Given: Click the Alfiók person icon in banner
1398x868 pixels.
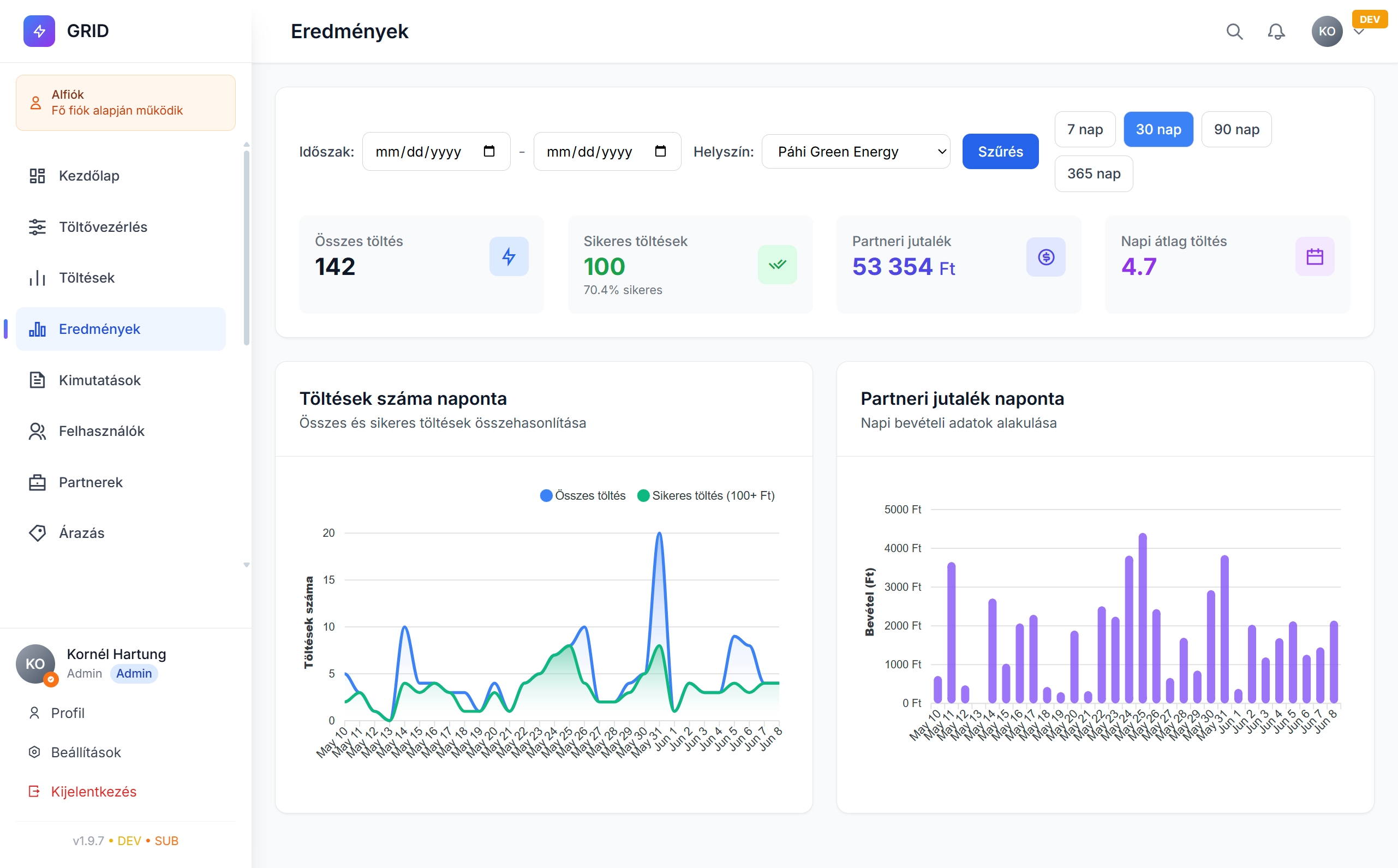Looking at the screenshot, I should tap(35, 103).
